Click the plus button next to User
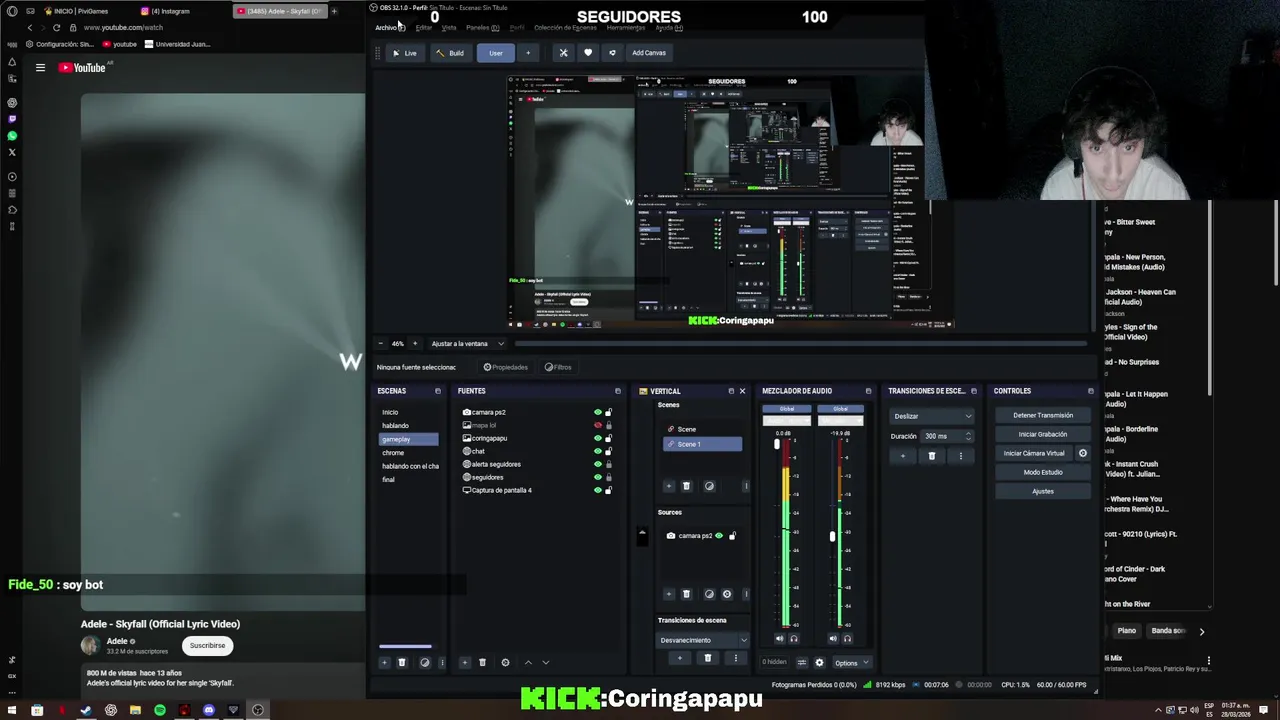 click(x=528, y=53)
